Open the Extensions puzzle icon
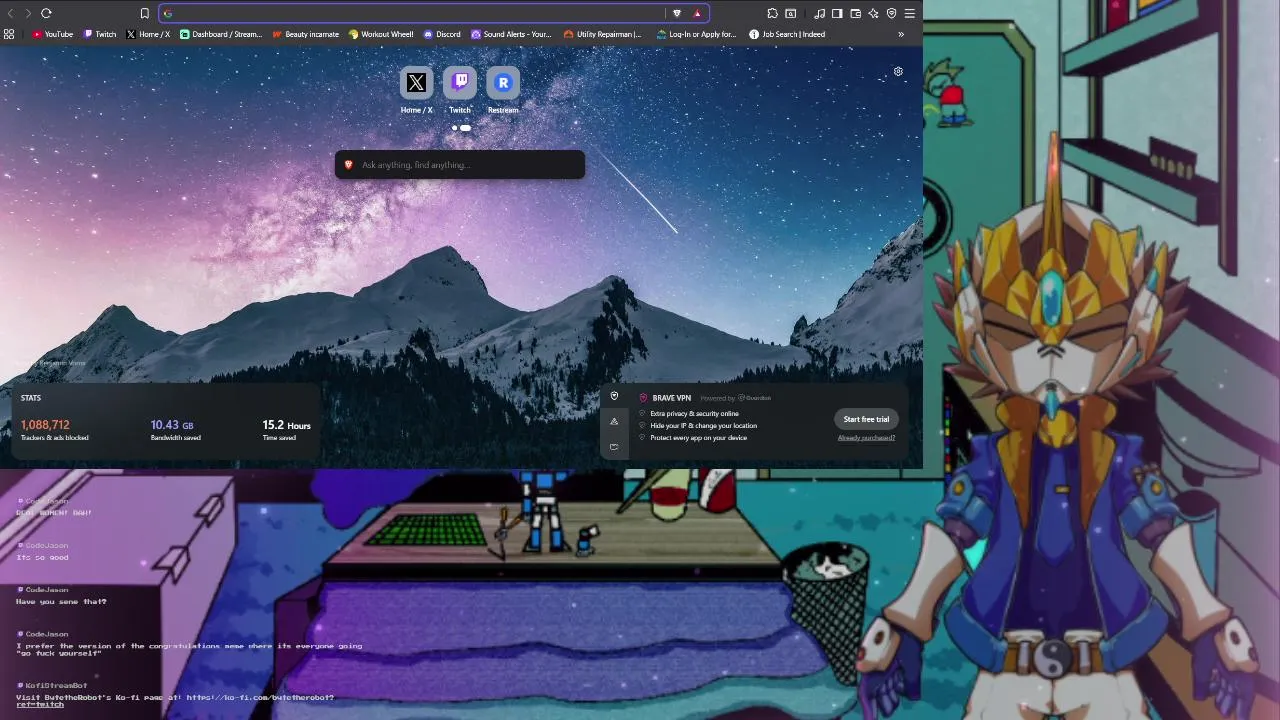Screen dimensions: 1280x720 click(x=773, y=13)
